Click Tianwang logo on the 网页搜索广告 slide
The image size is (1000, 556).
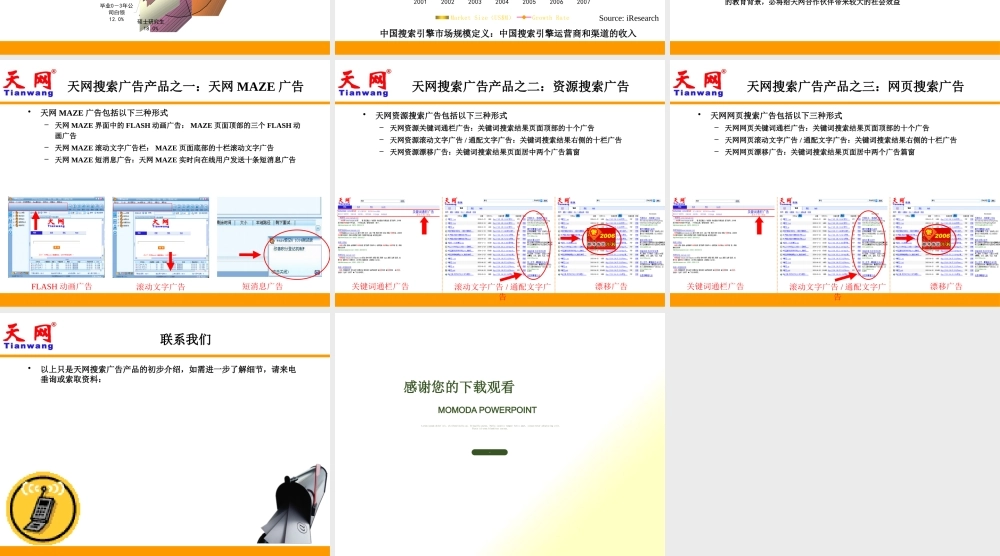(x=699, y=83)
